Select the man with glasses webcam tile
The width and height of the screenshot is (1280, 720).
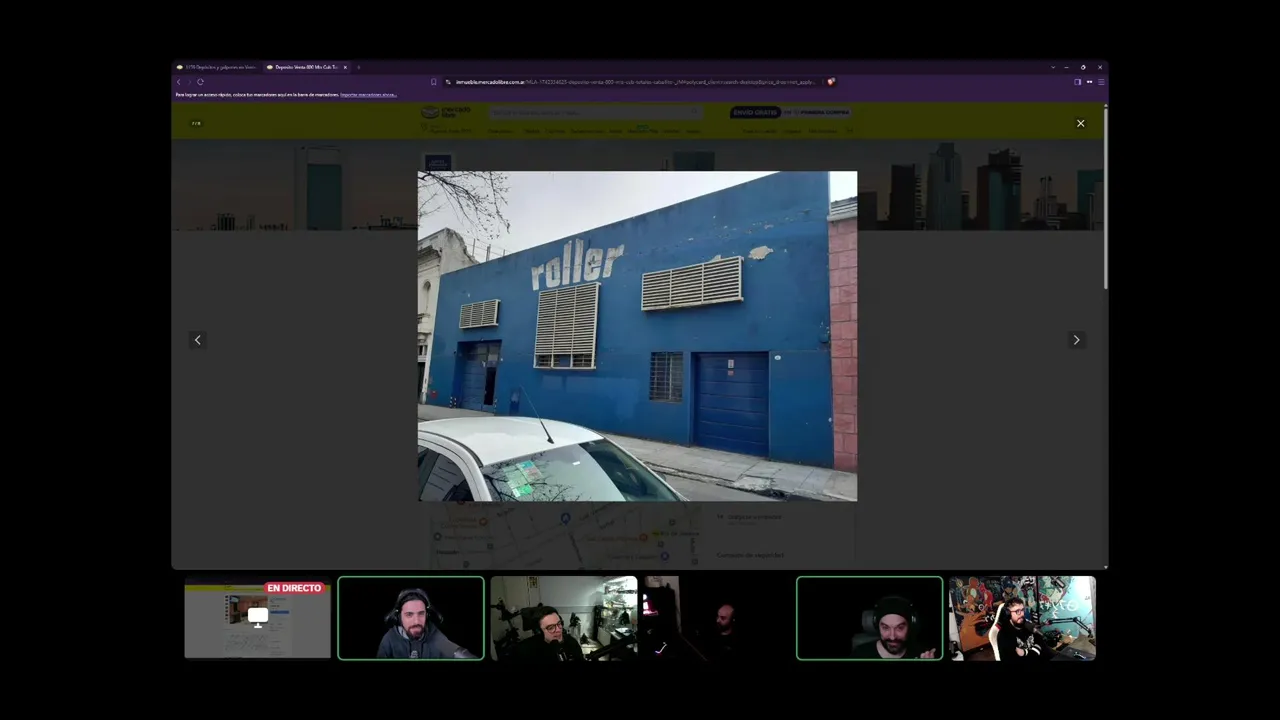[564, 618]
